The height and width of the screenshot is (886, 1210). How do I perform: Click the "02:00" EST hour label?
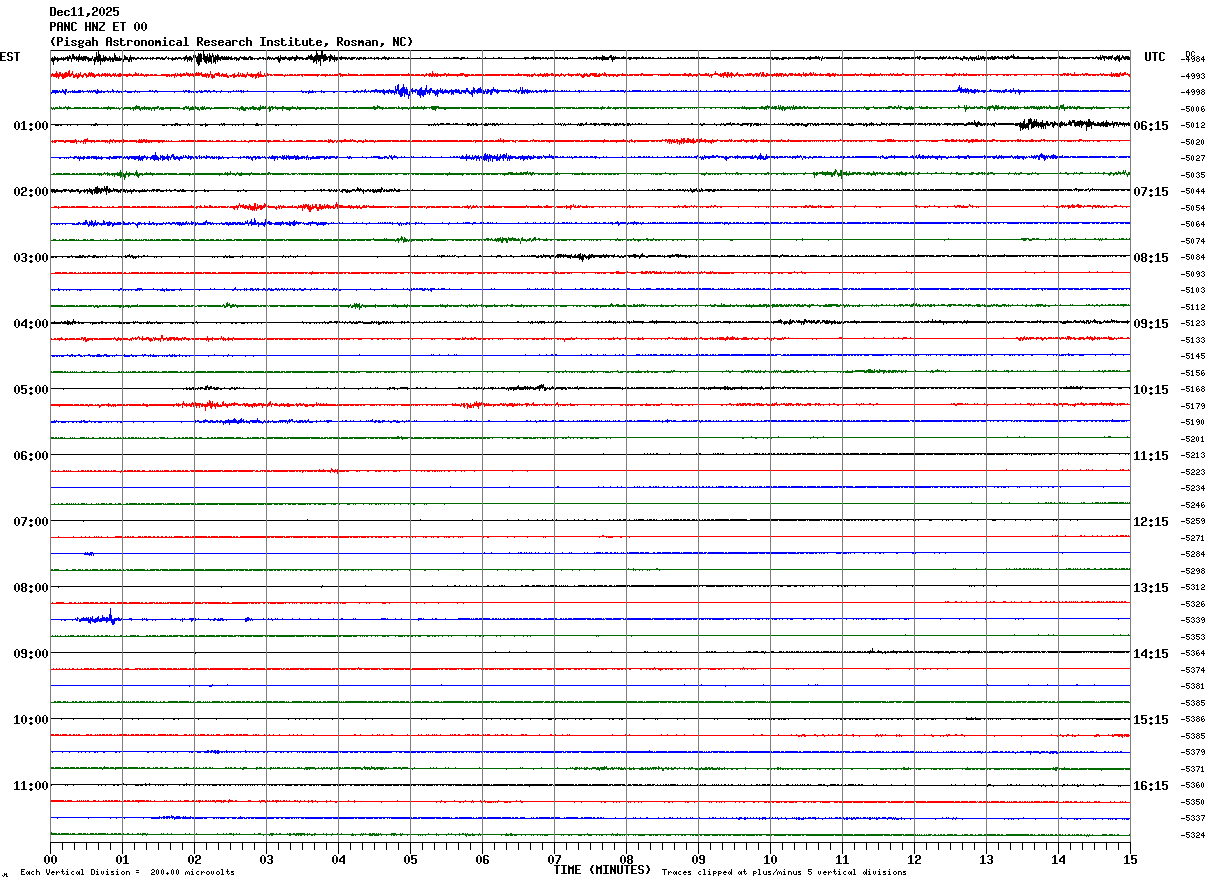pos(31,192)
